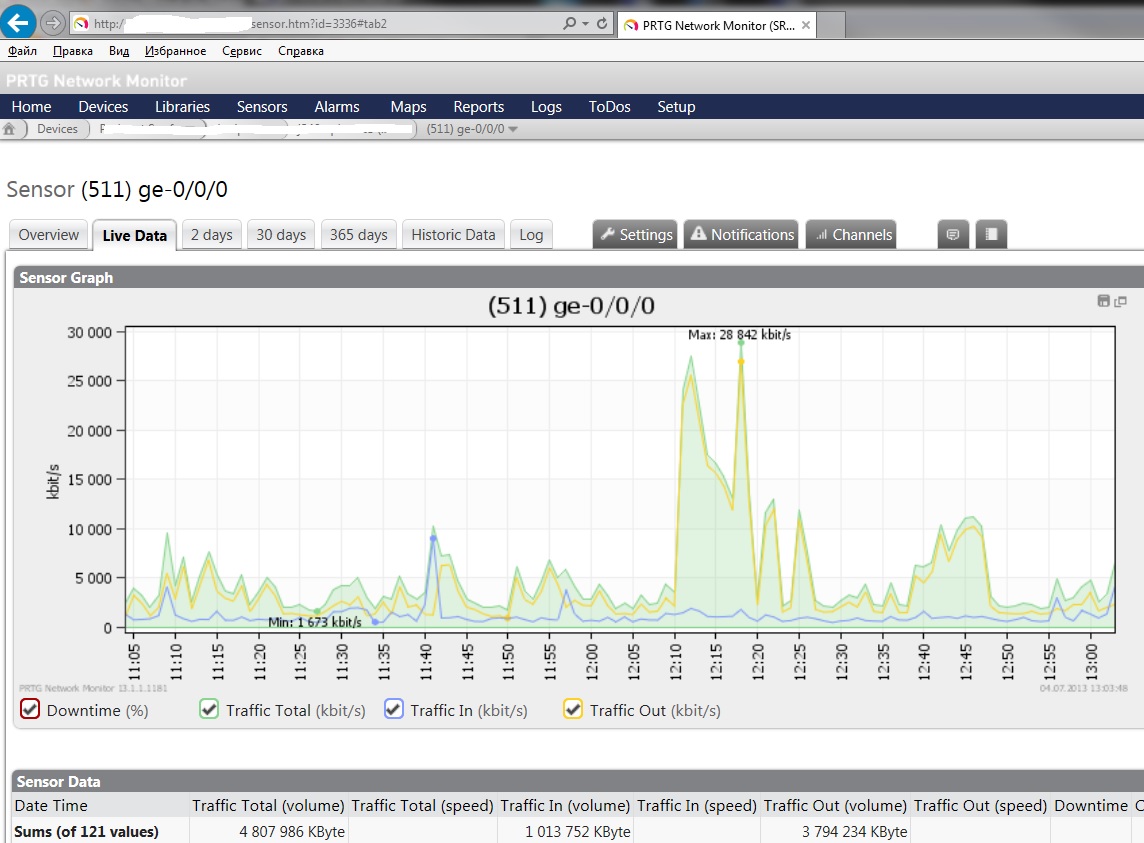Open the Правка browser menu
Viewport: 1144px width, 843px height.
coord(73,51)
